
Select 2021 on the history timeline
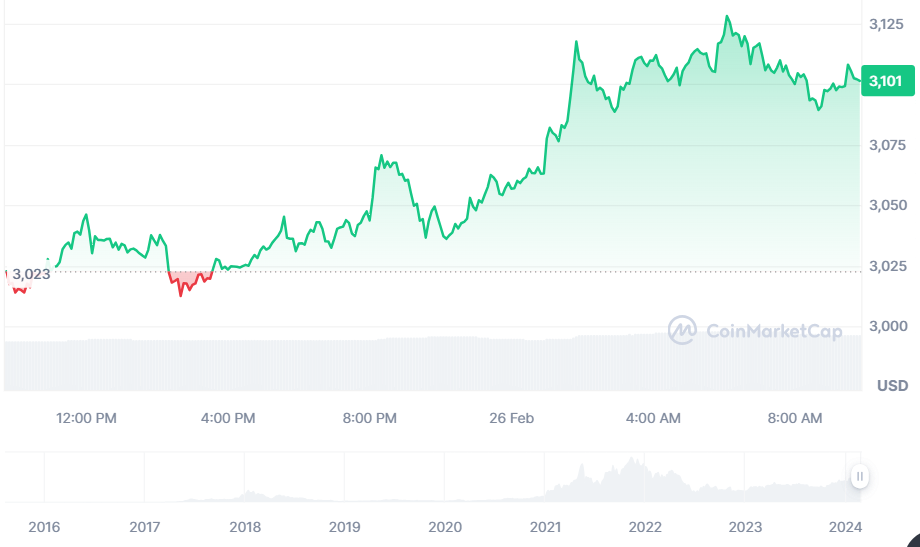pos(545,527)
